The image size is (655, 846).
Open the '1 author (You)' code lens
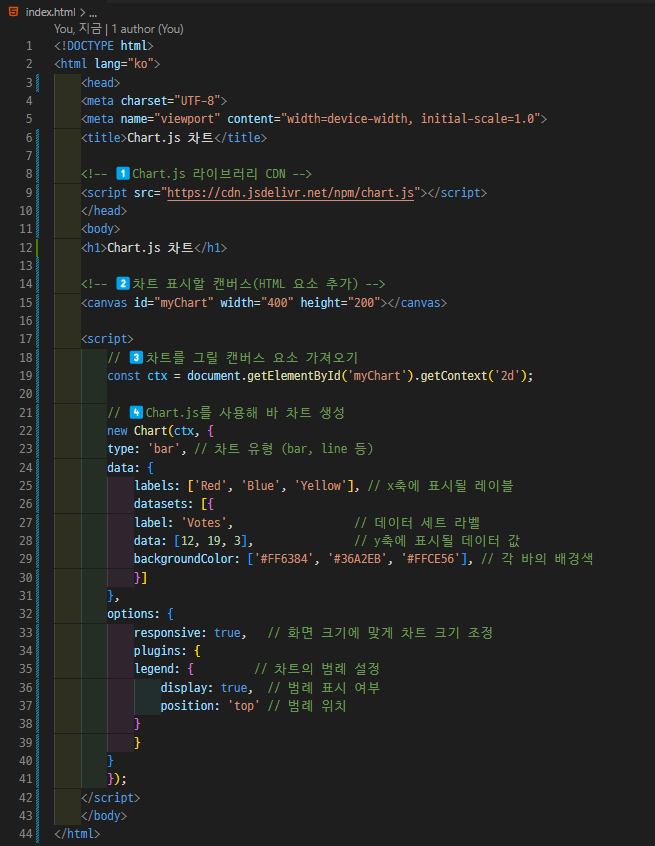(147, 29)
